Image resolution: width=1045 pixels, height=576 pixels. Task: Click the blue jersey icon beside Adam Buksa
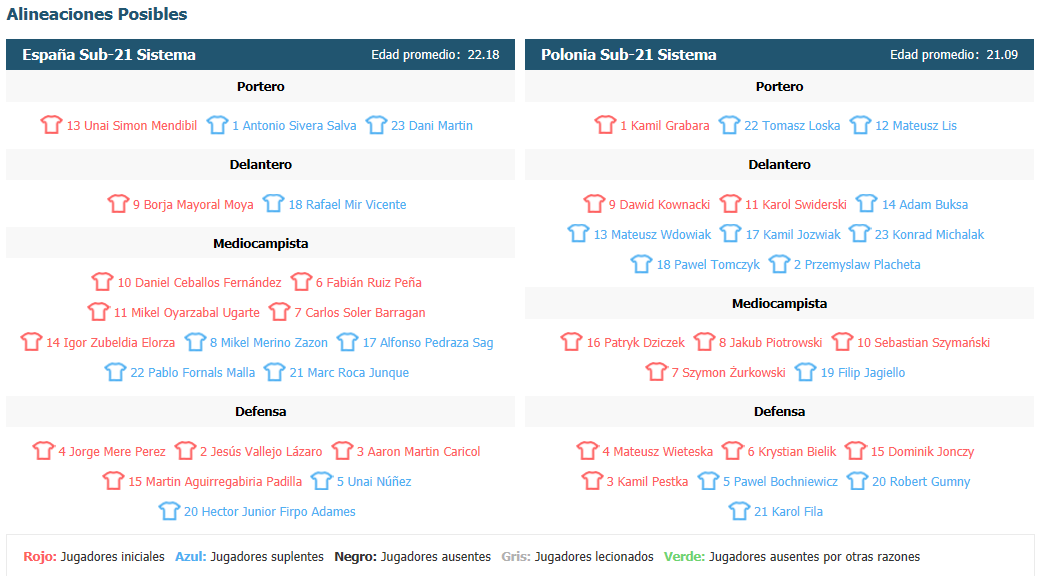click(x=866, y=203)
